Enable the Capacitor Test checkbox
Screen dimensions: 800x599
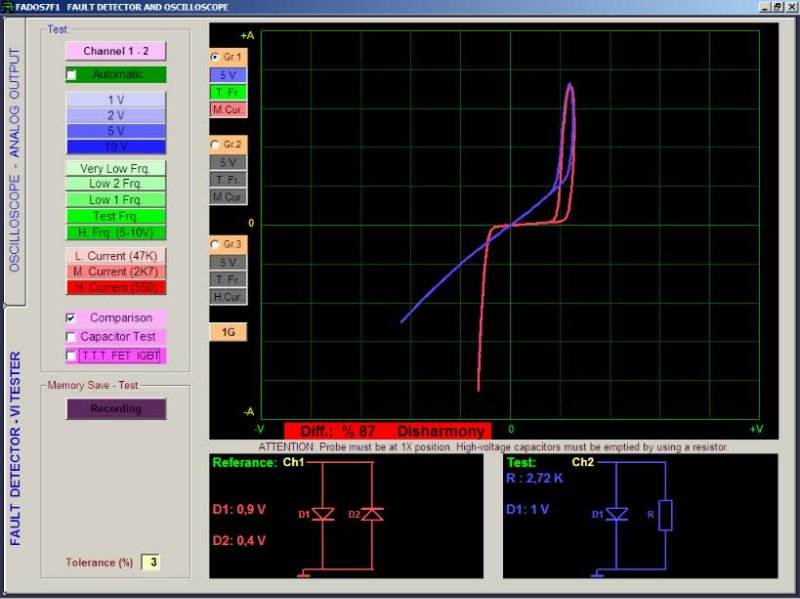pos(70,337)
